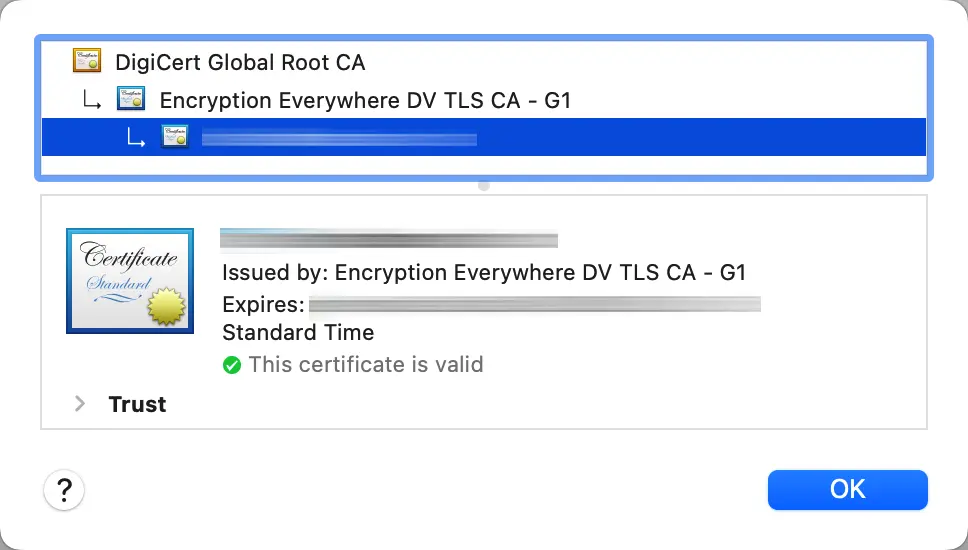Image resolution: width=968 pixels, height=550 pixels.
Task: Click the hierarchy arrow beside Encryption Everywhere
Action: (92, 100)
